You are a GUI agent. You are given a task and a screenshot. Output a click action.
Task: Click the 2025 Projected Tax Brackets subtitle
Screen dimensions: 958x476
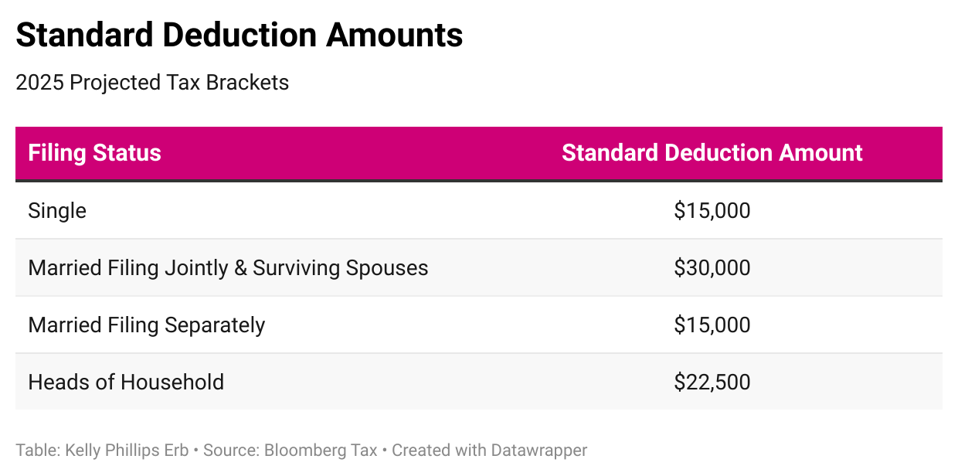(152, 83)
